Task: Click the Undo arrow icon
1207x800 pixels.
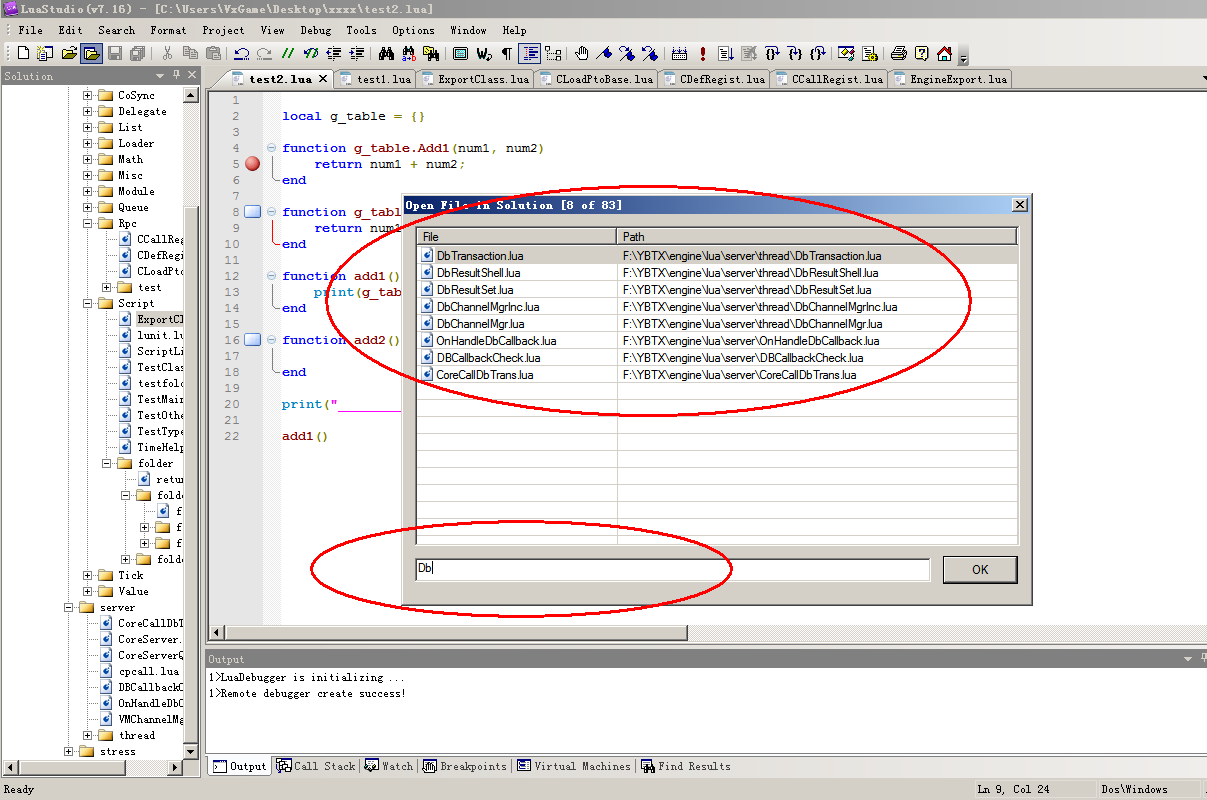Action: click(x=242, y=53)
